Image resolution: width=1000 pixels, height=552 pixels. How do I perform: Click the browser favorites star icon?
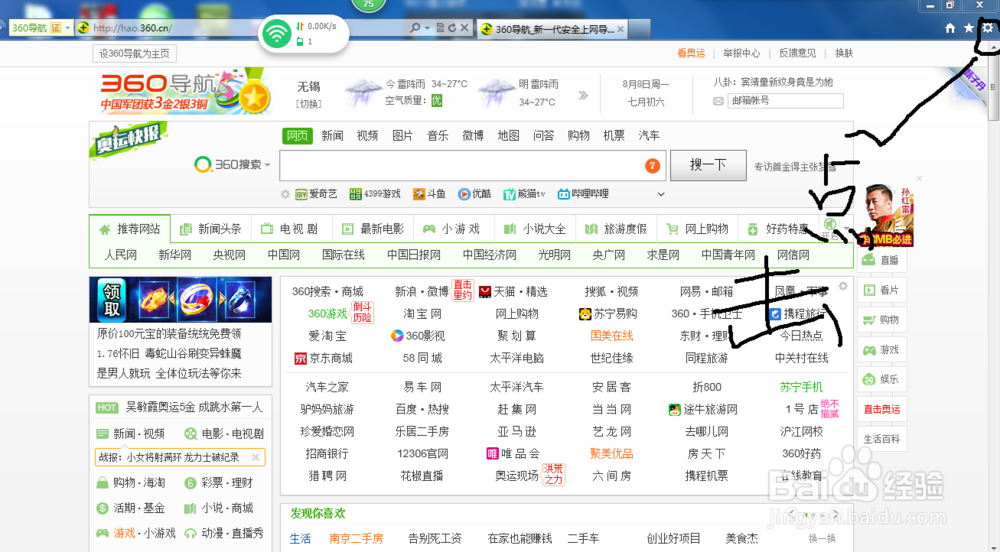(969, 28)
